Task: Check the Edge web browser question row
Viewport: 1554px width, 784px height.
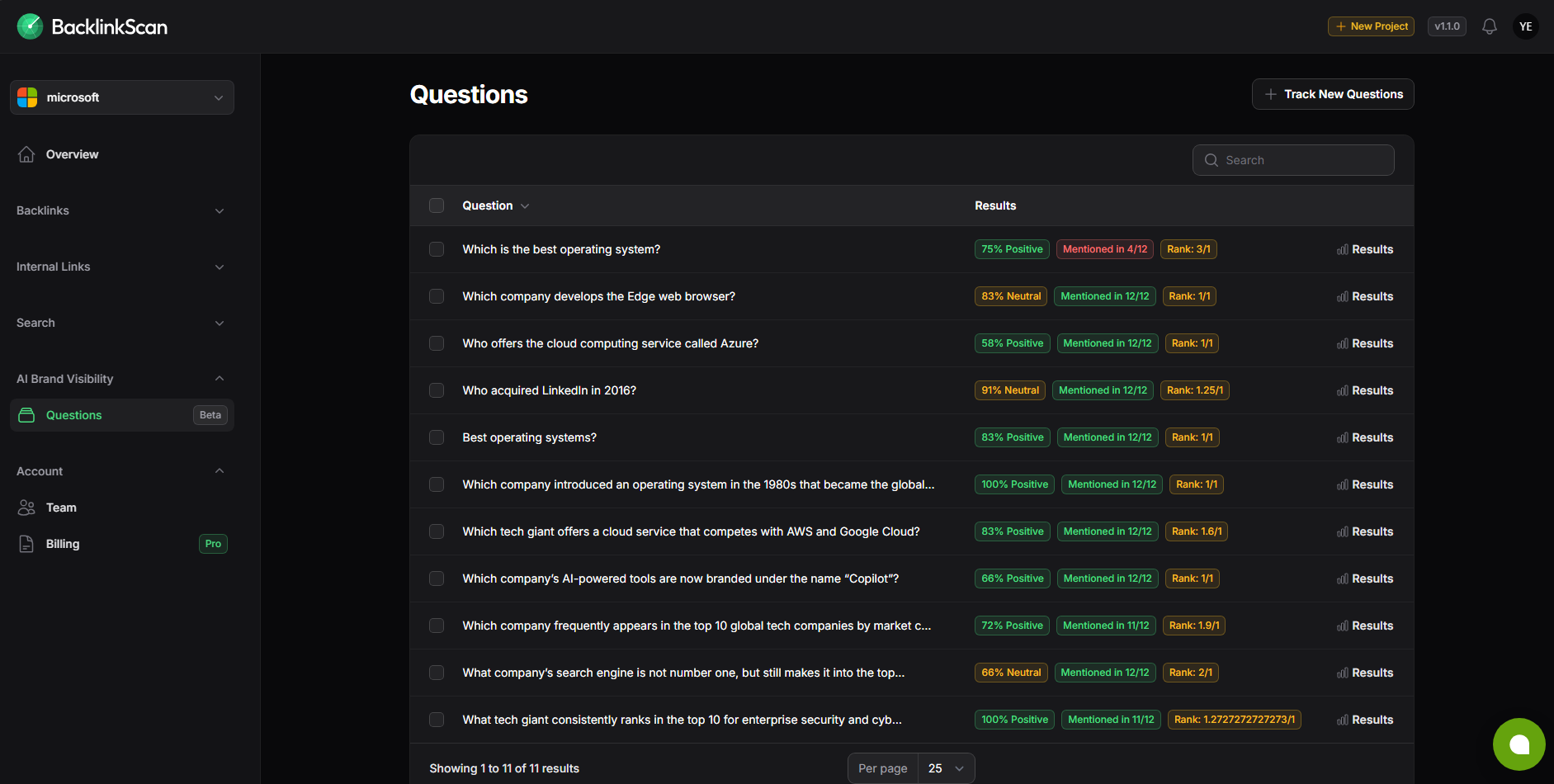Action: tap(437, 296)
